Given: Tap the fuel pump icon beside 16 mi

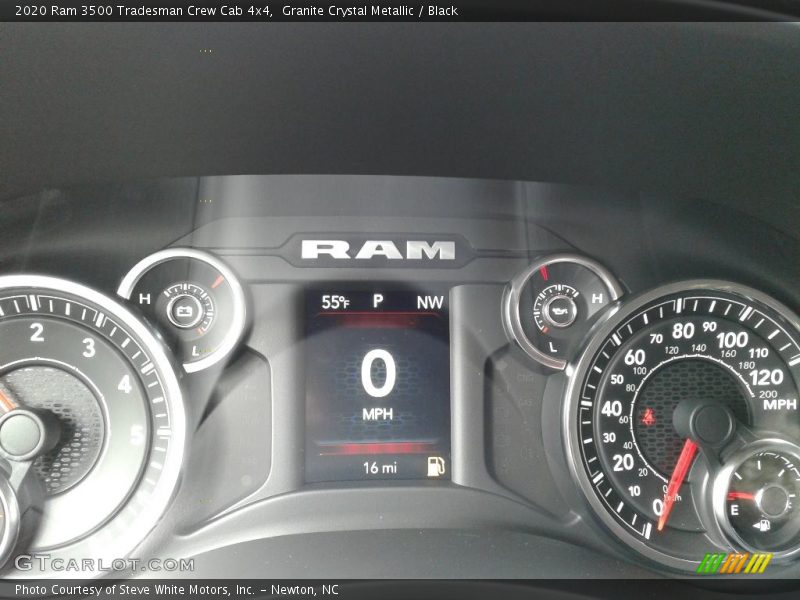Looking at the screenshot, I should point(435,466).
